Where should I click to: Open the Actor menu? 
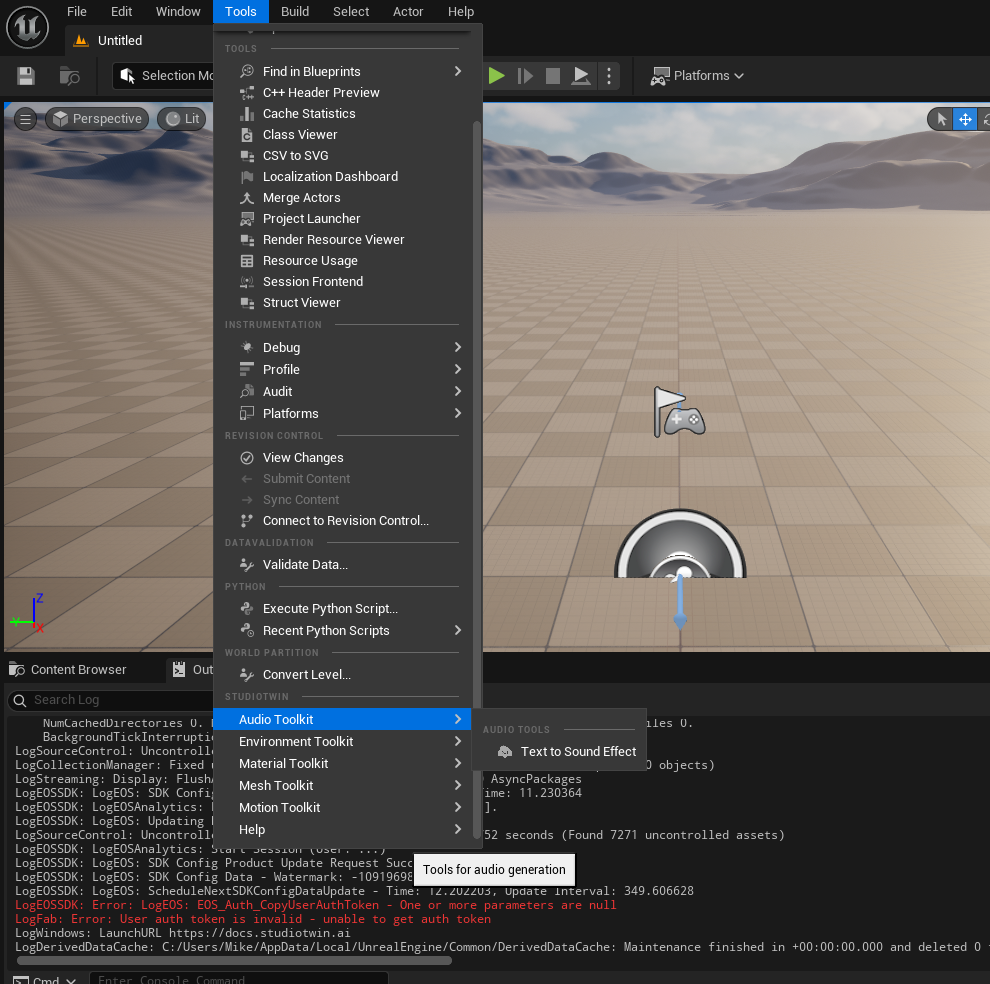tap(408, 11)
